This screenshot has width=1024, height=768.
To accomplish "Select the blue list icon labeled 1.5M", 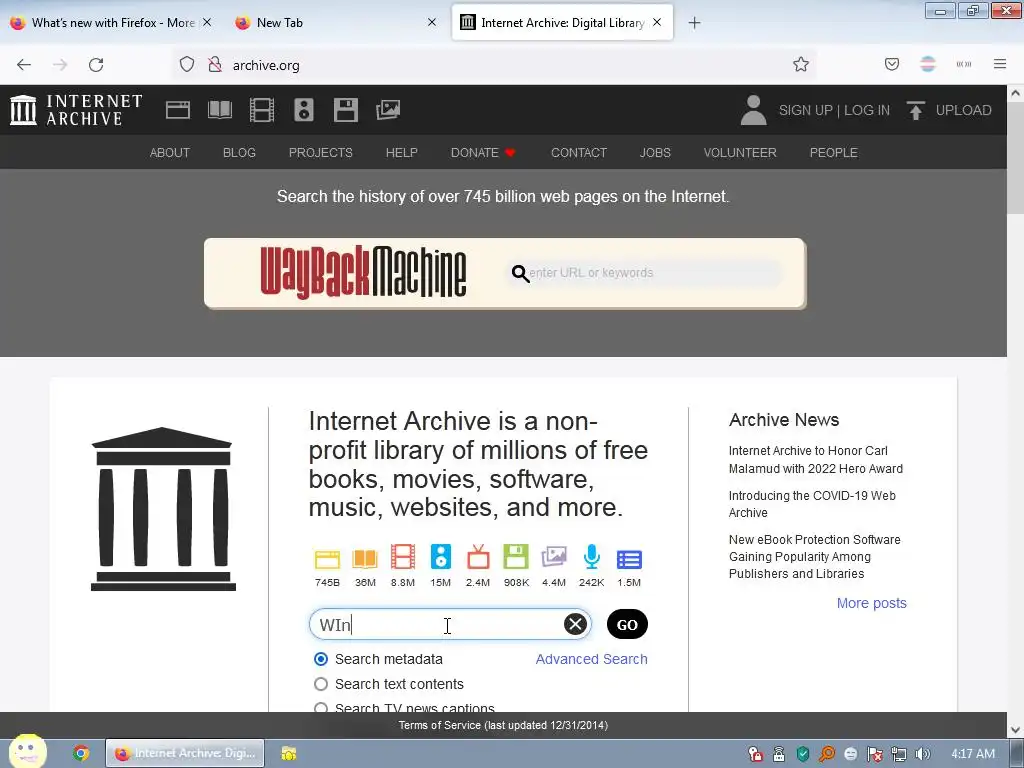I will [x=630, y=560].
